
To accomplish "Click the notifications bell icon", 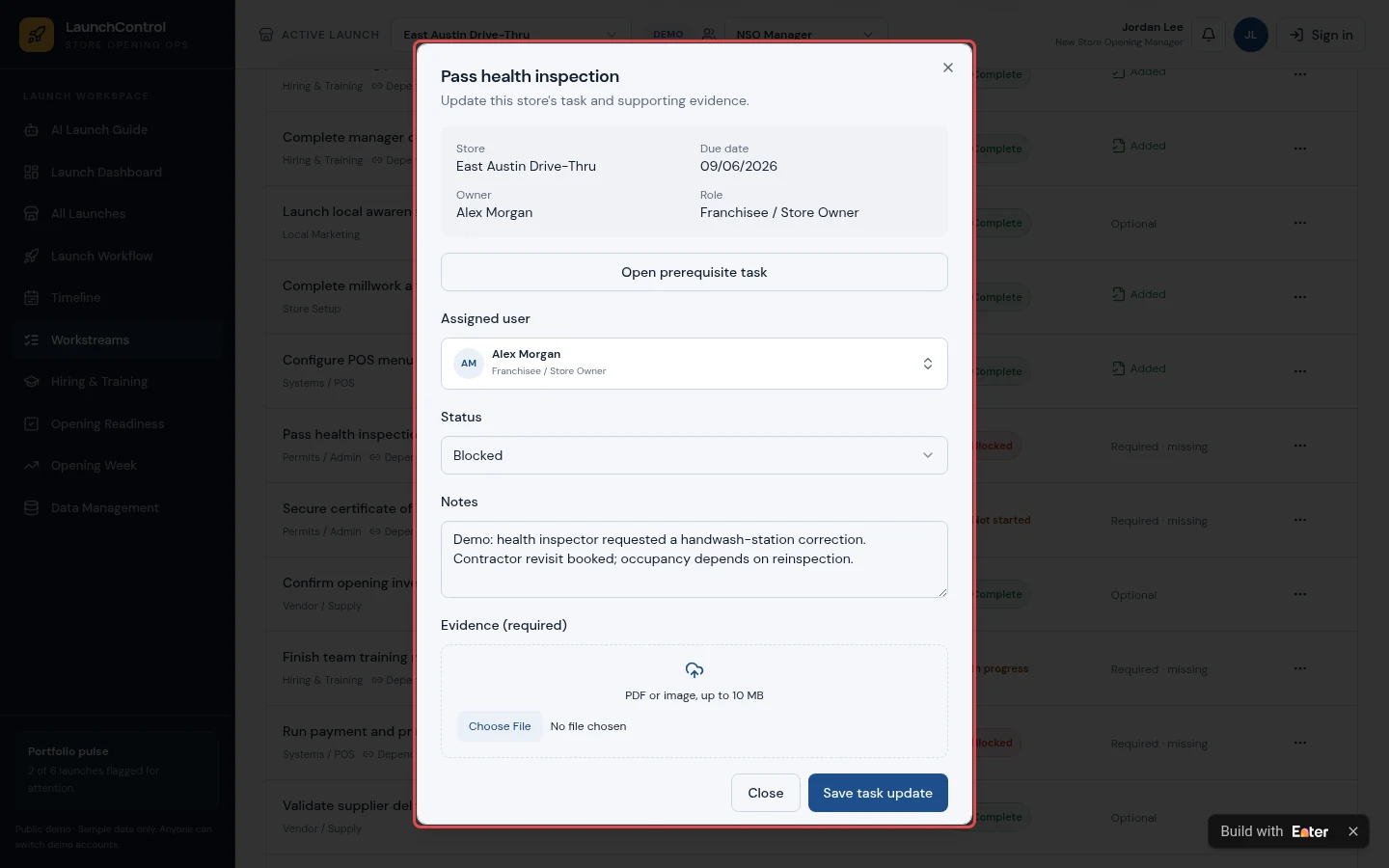I will pos(1209,35).
